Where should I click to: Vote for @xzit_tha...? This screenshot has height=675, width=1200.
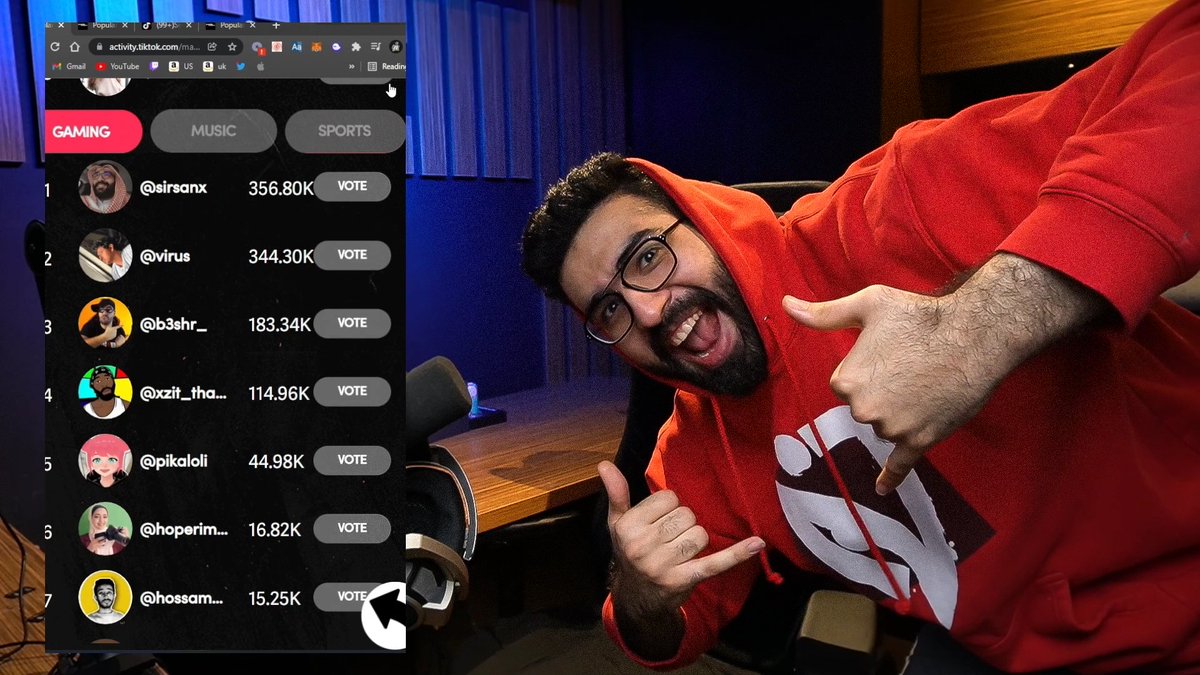coord(352,391)
